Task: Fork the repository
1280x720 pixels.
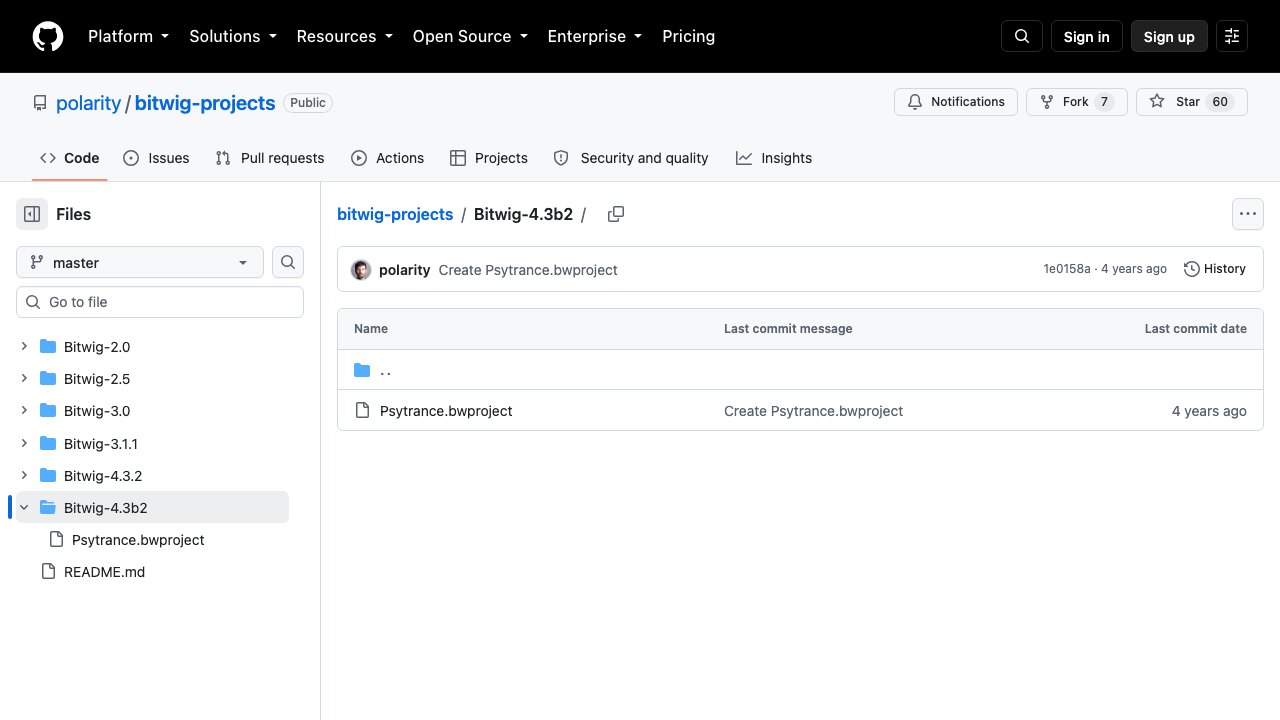Action: 1077,102
